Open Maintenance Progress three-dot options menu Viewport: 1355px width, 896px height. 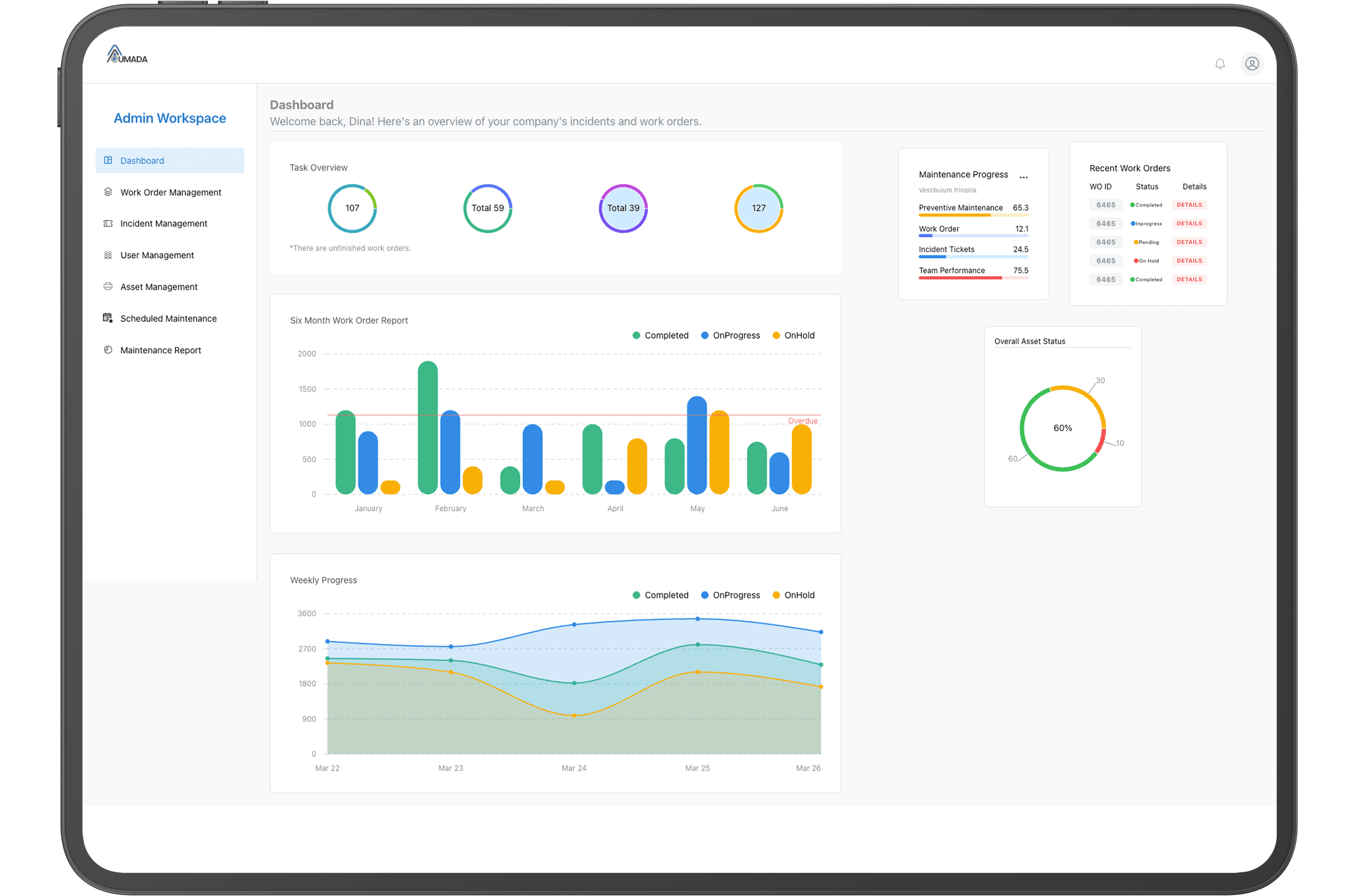tap(1023, 177)
